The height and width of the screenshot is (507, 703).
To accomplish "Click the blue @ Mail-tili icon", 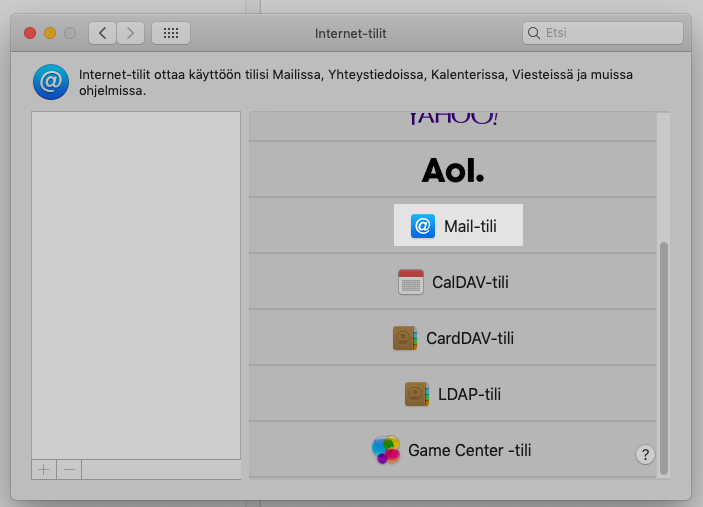I will [423, 226].
